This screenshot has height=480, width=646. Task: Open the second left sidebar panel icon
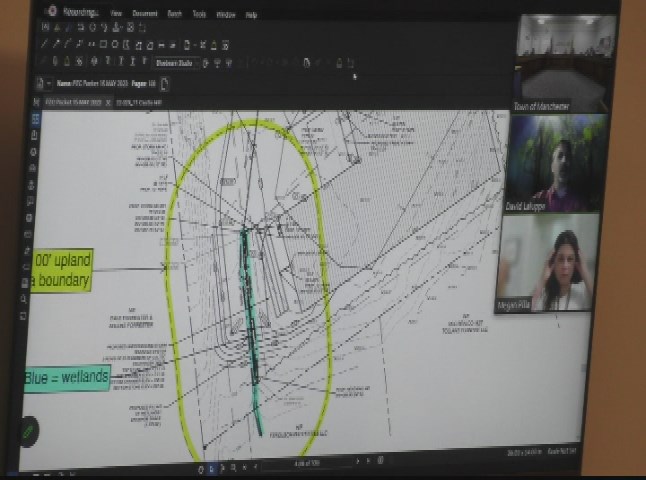tap(35, 136)
